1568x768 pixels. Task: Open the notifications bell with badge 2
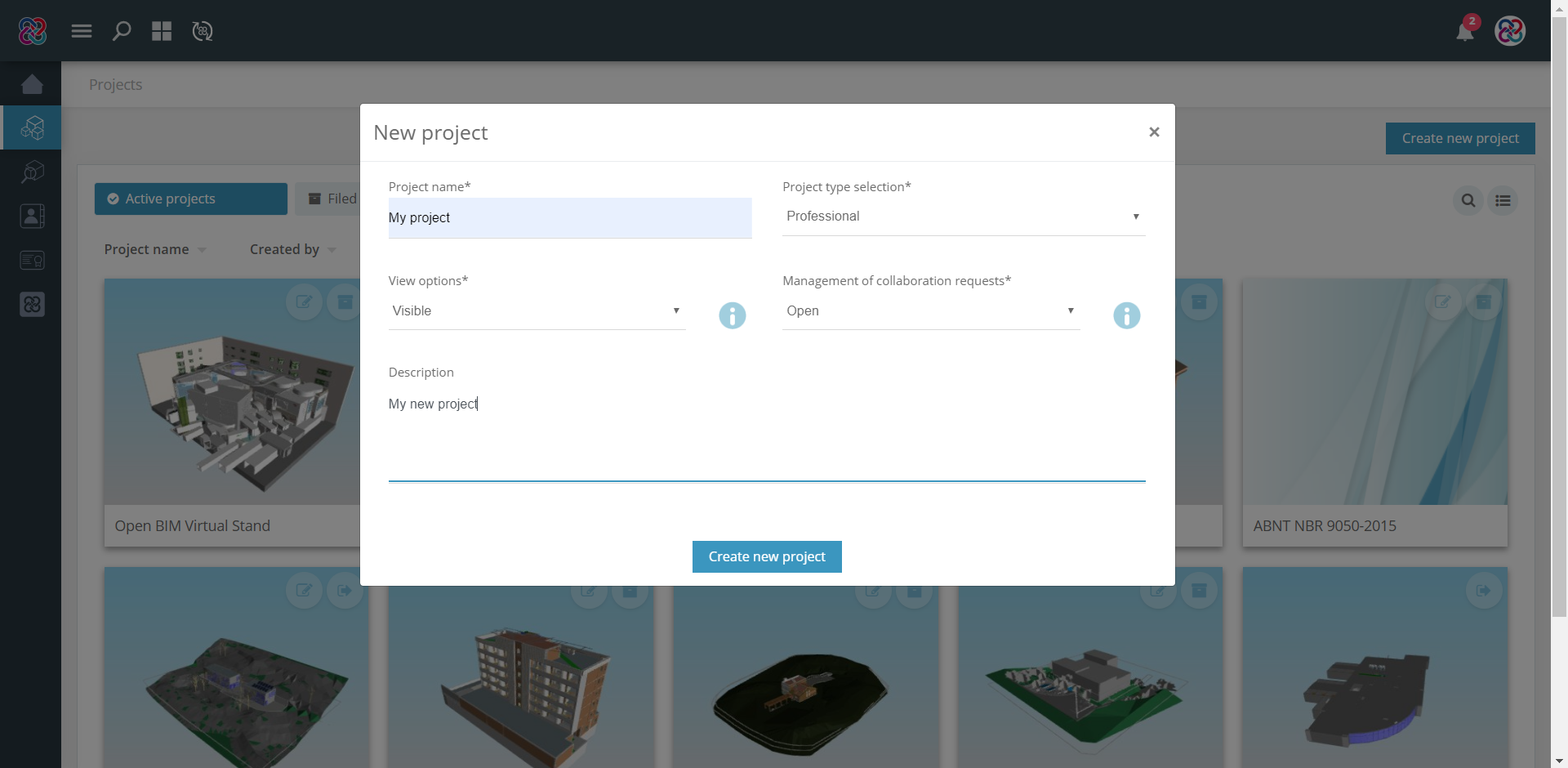(1466, 31)
